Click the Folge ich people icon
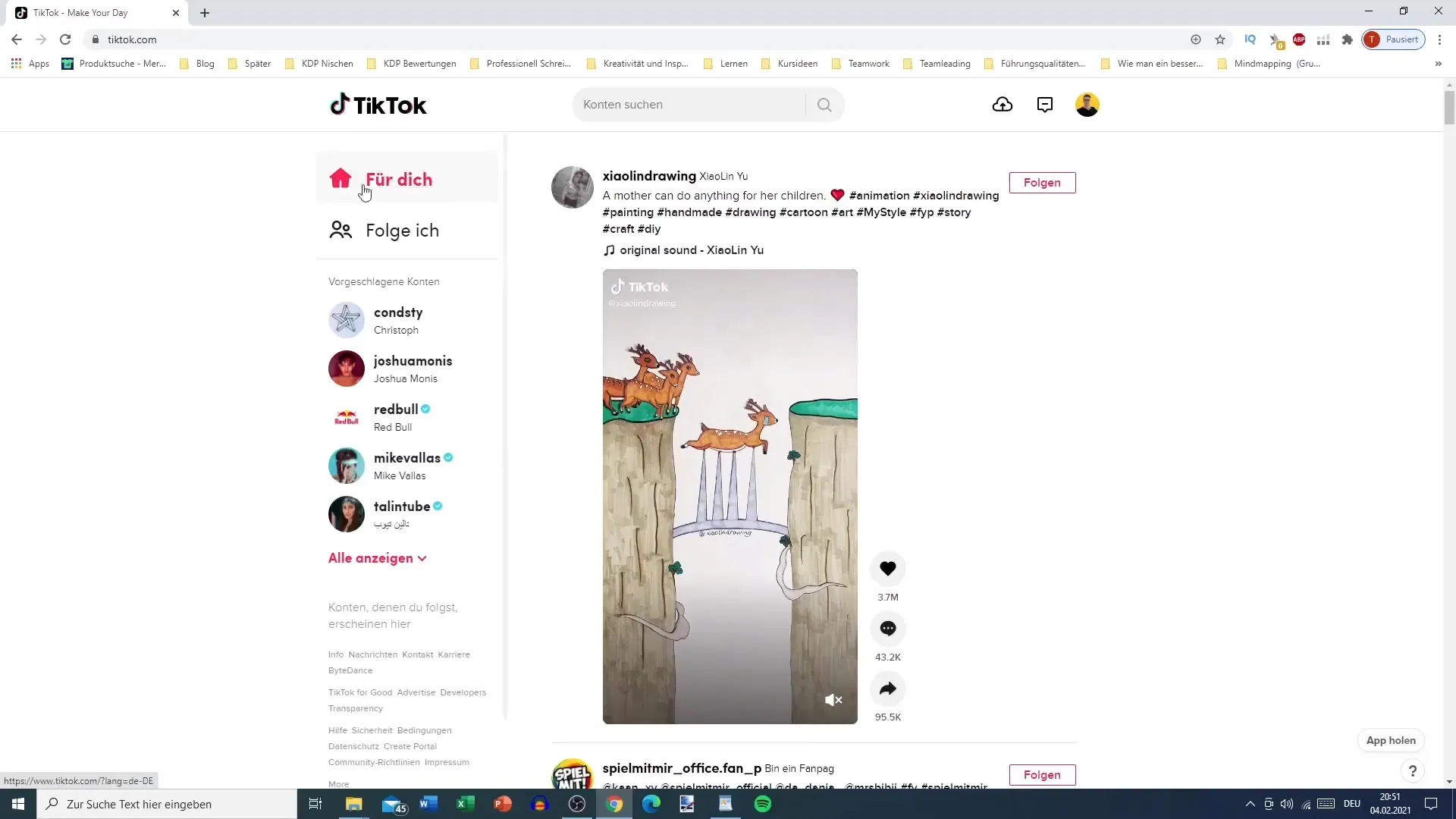This screenshot has height=819, width=1456. point(340,230)
